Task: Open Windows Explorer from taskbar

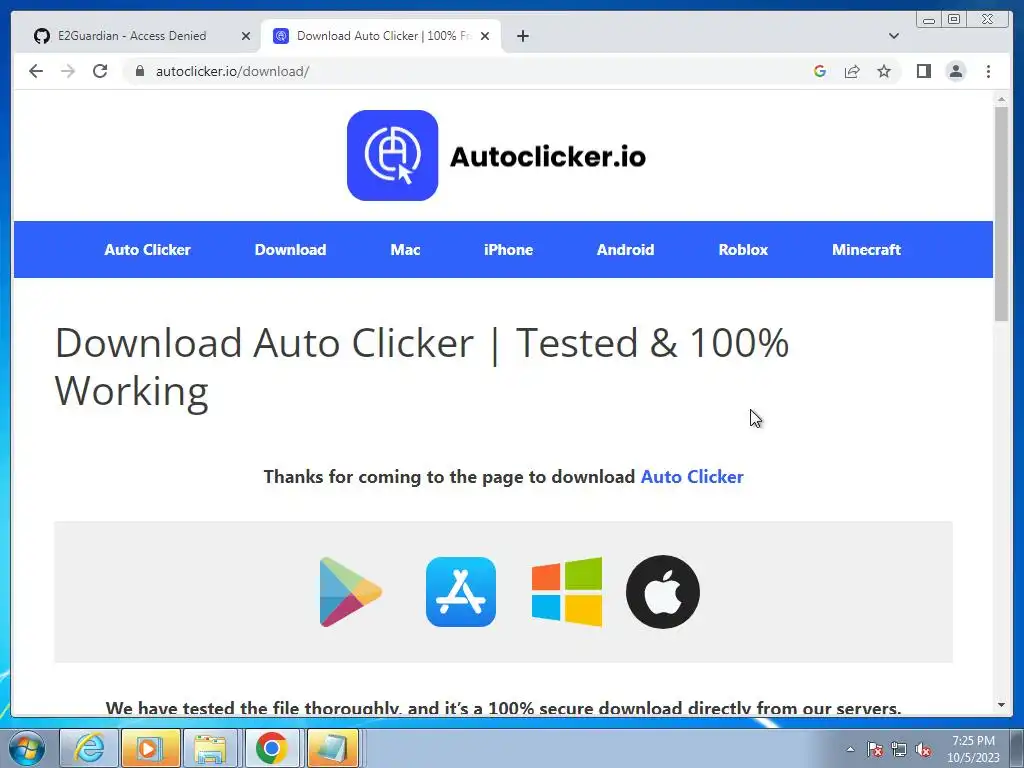Action: click(210, 748)
